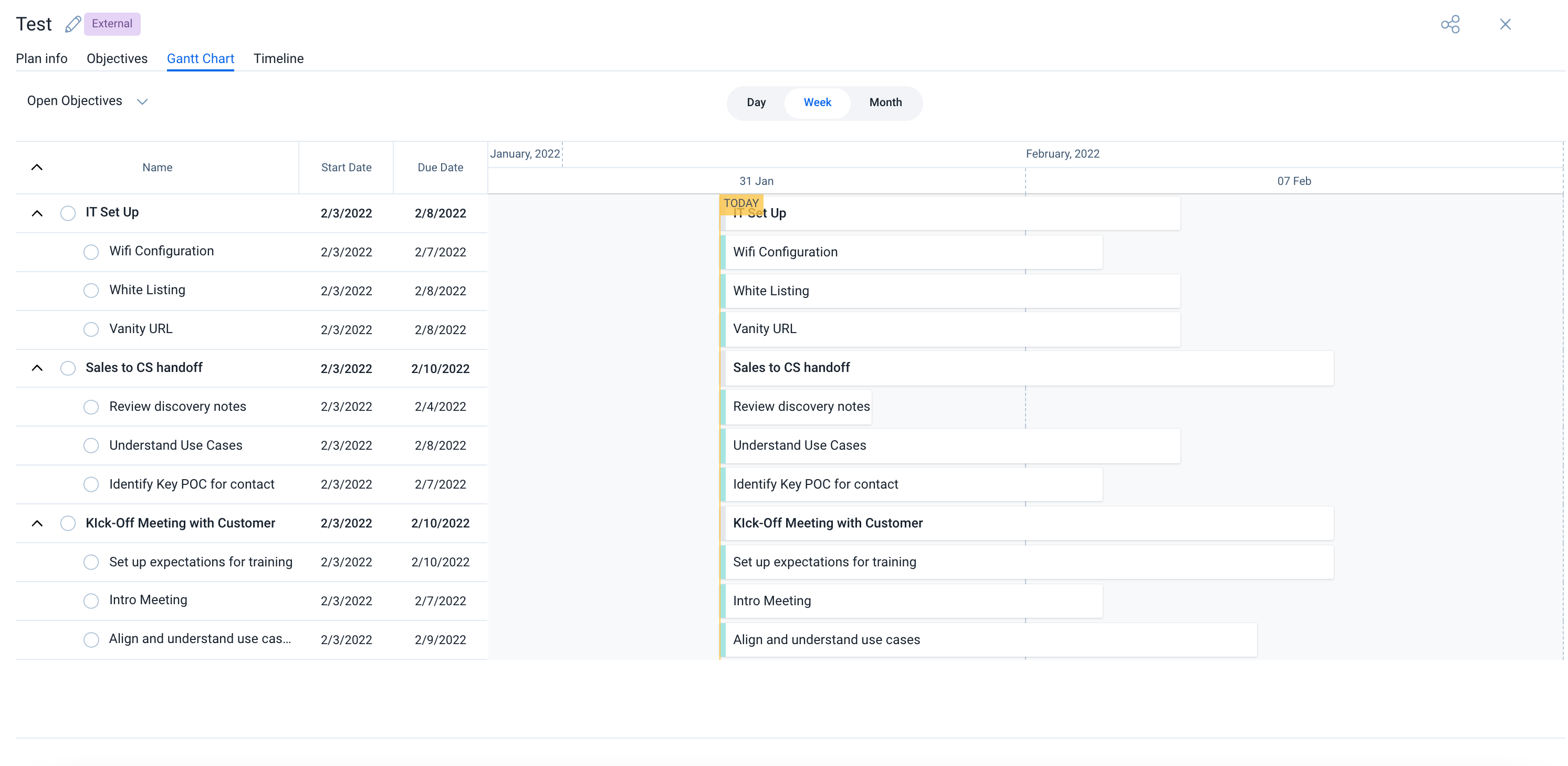This screenshot has width=1568, height=766.
Task: Select the White Listing Gantt bar
Action: pos(949,291)
